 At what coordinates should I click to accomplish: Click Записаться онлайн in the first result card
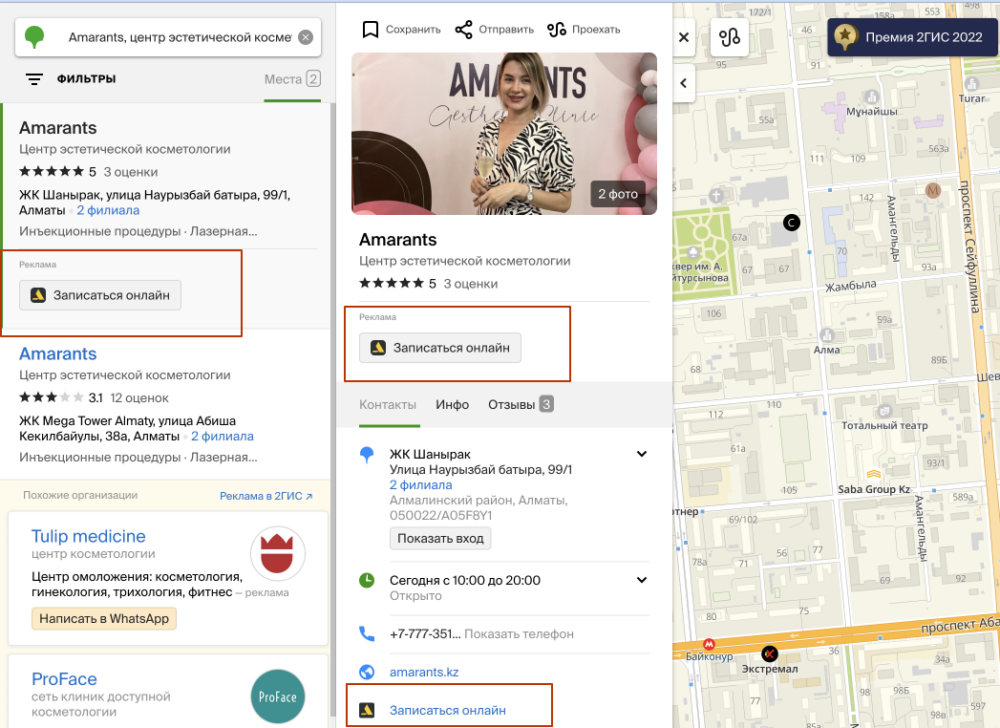100,295
